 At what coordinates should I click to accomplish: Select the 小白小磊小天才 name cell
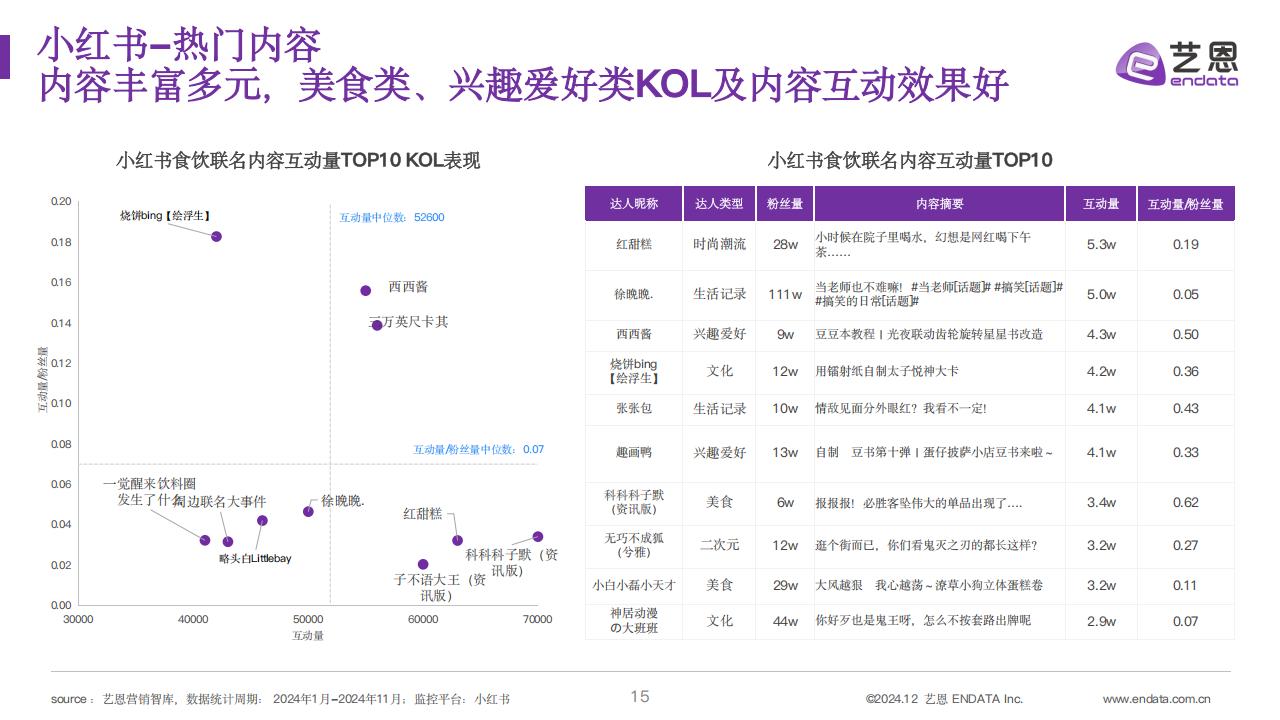pyautogui.click(x=634, y=585)
